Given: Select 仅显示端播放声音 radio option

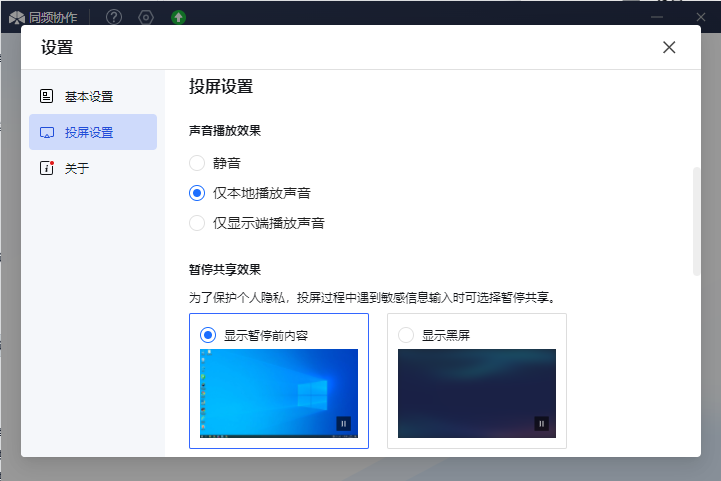Looking at the screenshot, I should 197,223.
